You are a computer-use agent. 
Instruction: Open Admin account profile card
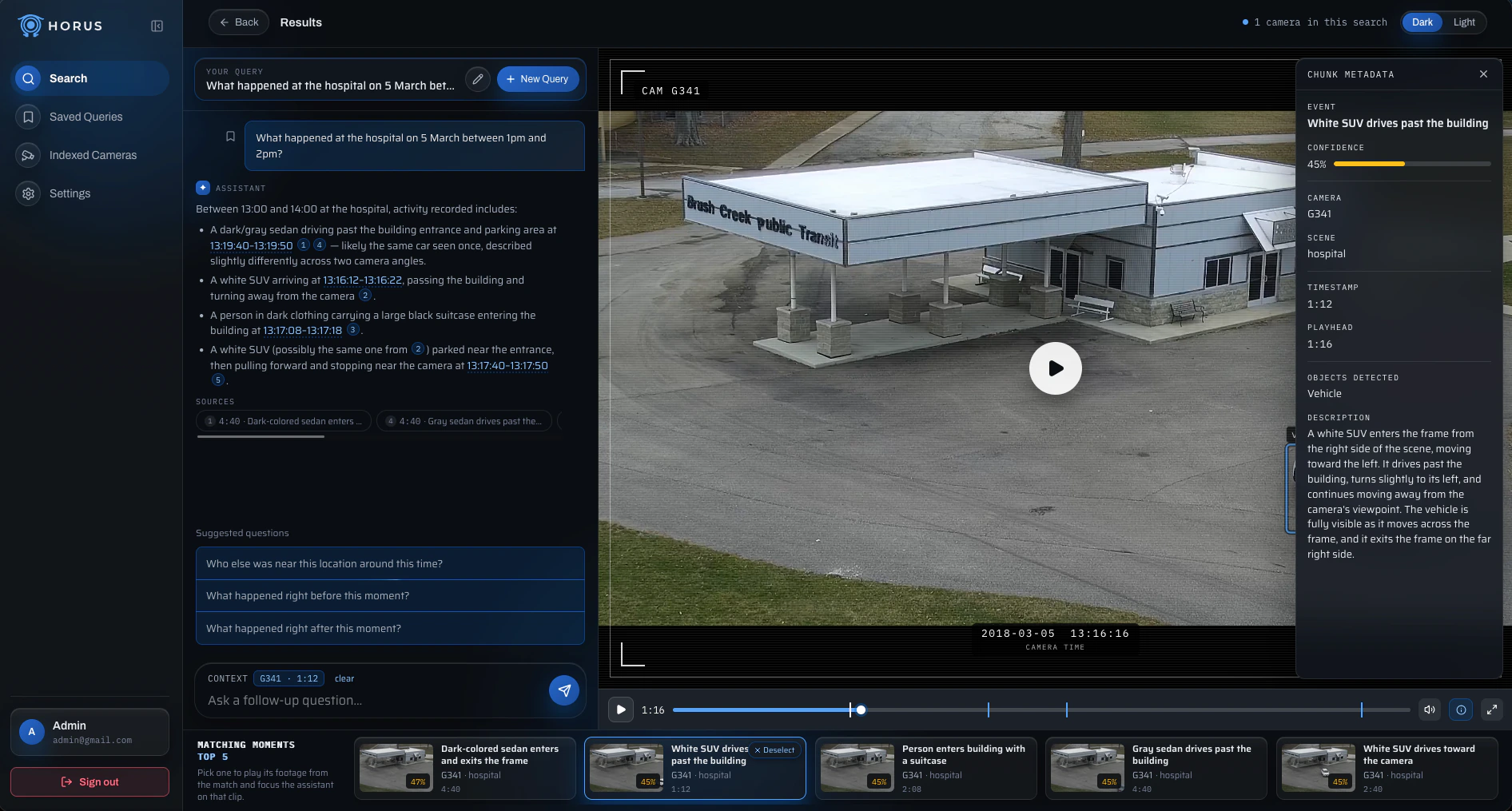tap(90, 732)
